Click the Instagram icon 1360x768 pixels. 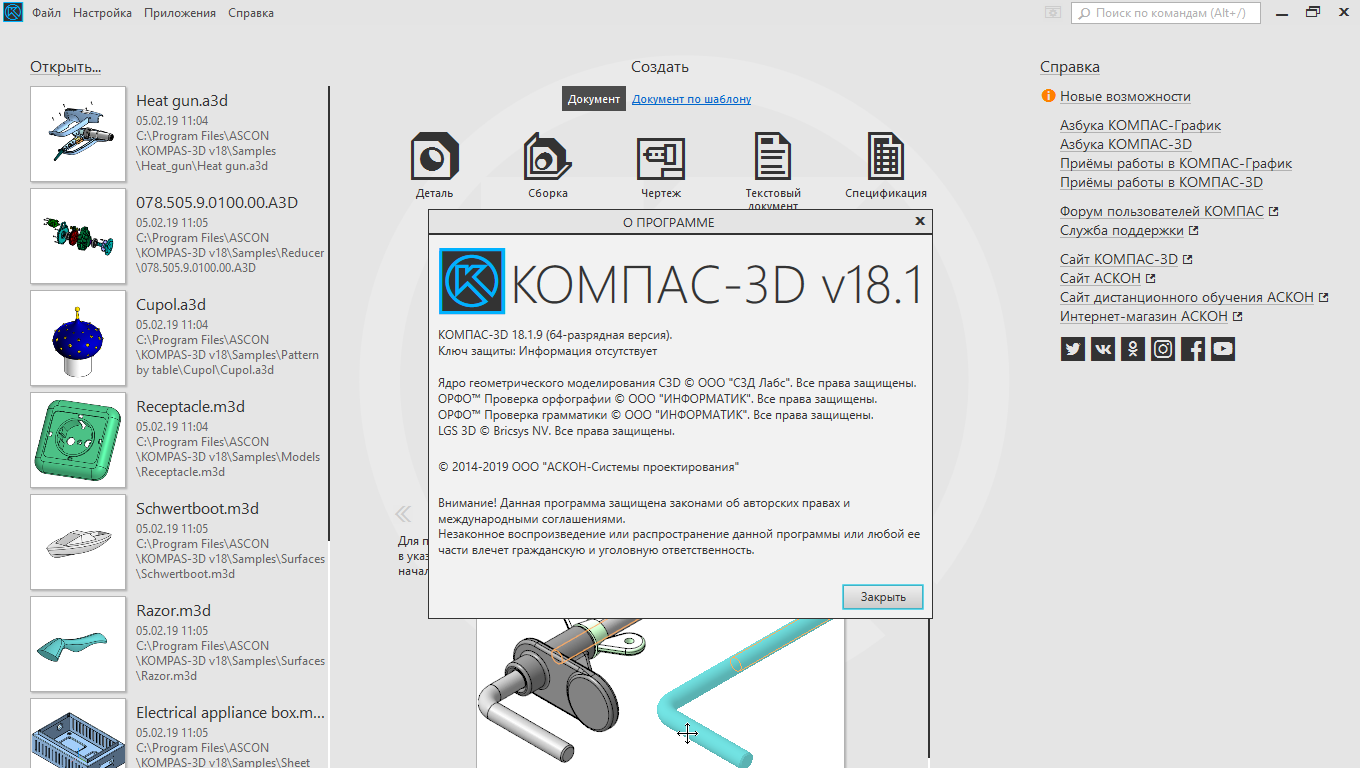click(x=1162, y=349)
